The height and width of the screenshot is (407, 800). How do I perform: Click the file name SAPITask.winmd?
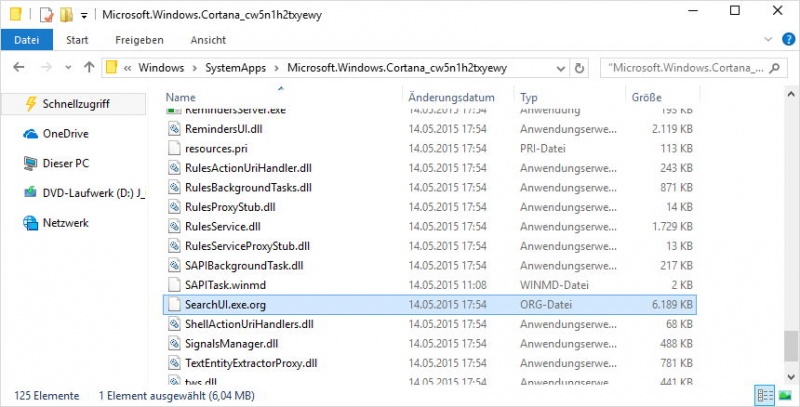226,285
